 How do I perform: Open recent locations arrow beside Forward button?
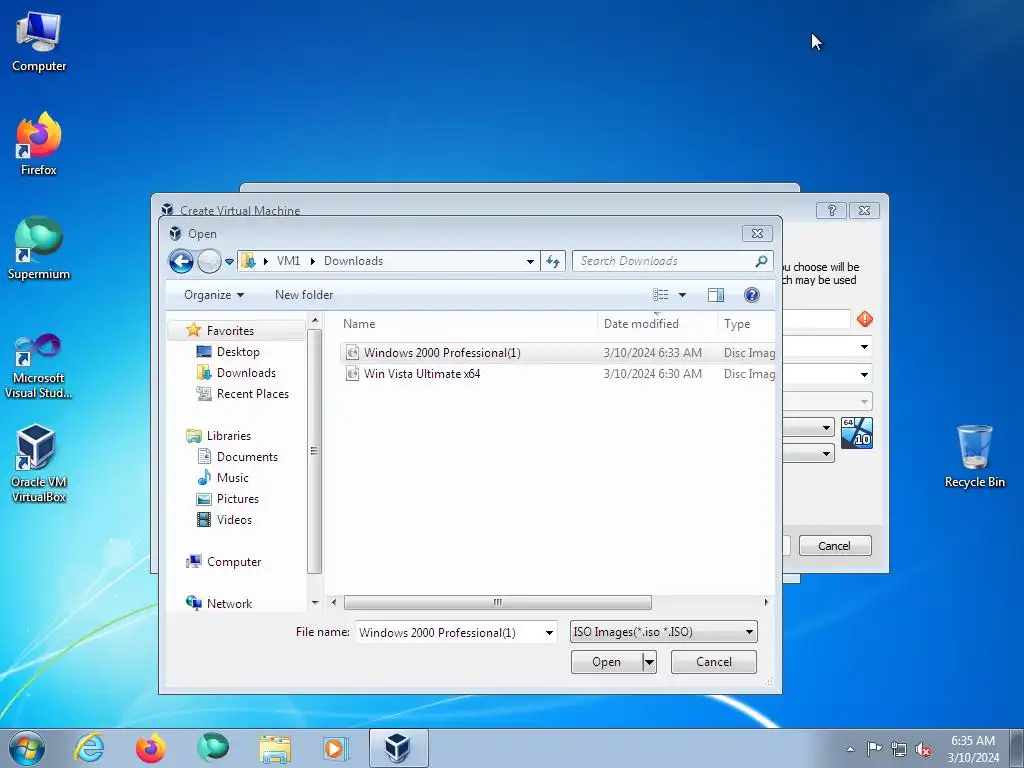229,261
